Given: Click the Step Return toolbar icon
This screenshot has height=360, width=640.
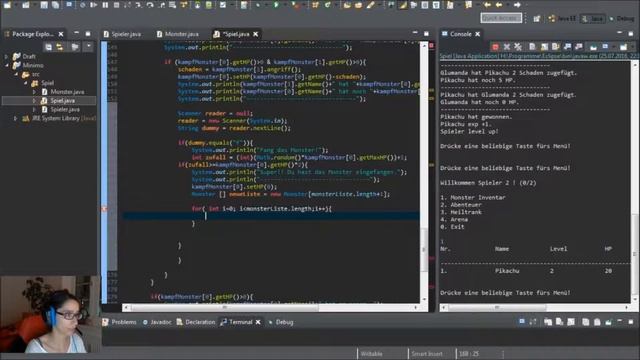Looking at the screenshot, I should [x=162, y=5].
